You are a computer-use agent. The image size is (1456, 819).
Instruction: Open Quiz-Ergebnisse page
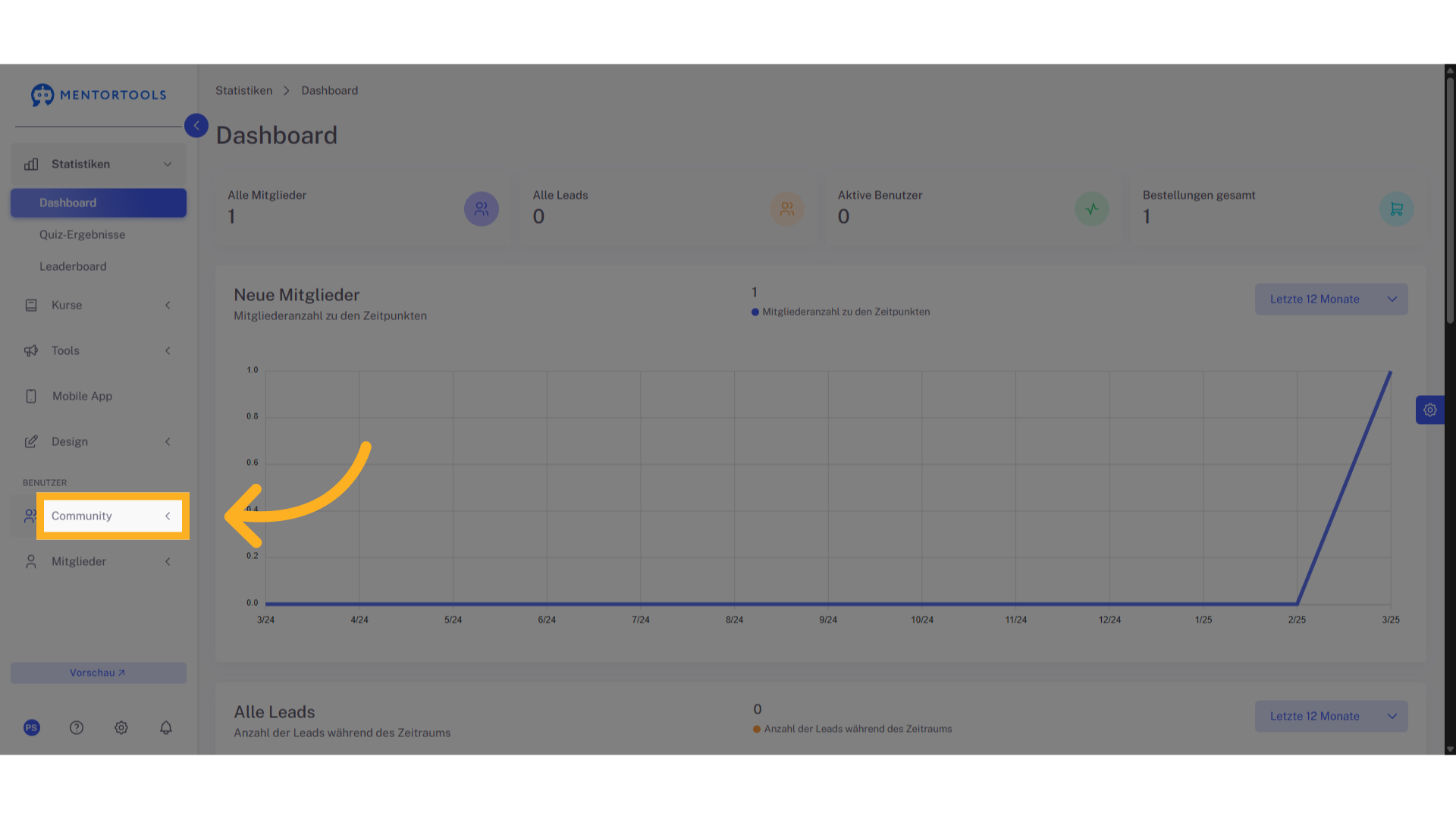pos(83,235)
